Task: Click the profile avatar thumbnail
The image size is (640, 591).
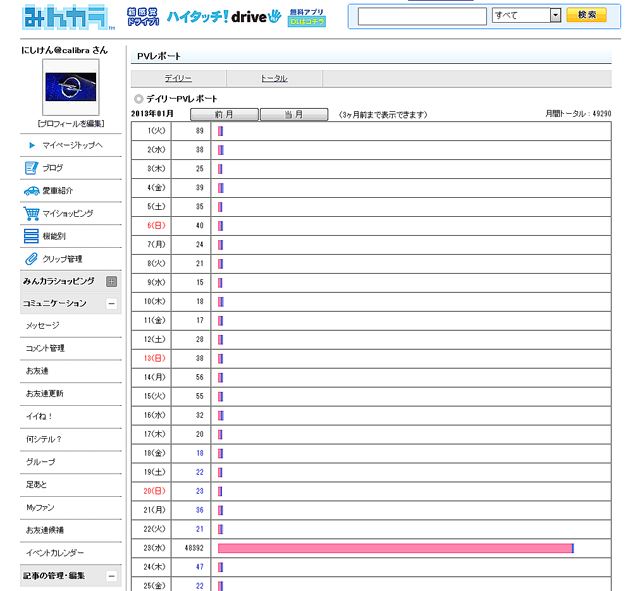Action: click(x=71, y=87)
